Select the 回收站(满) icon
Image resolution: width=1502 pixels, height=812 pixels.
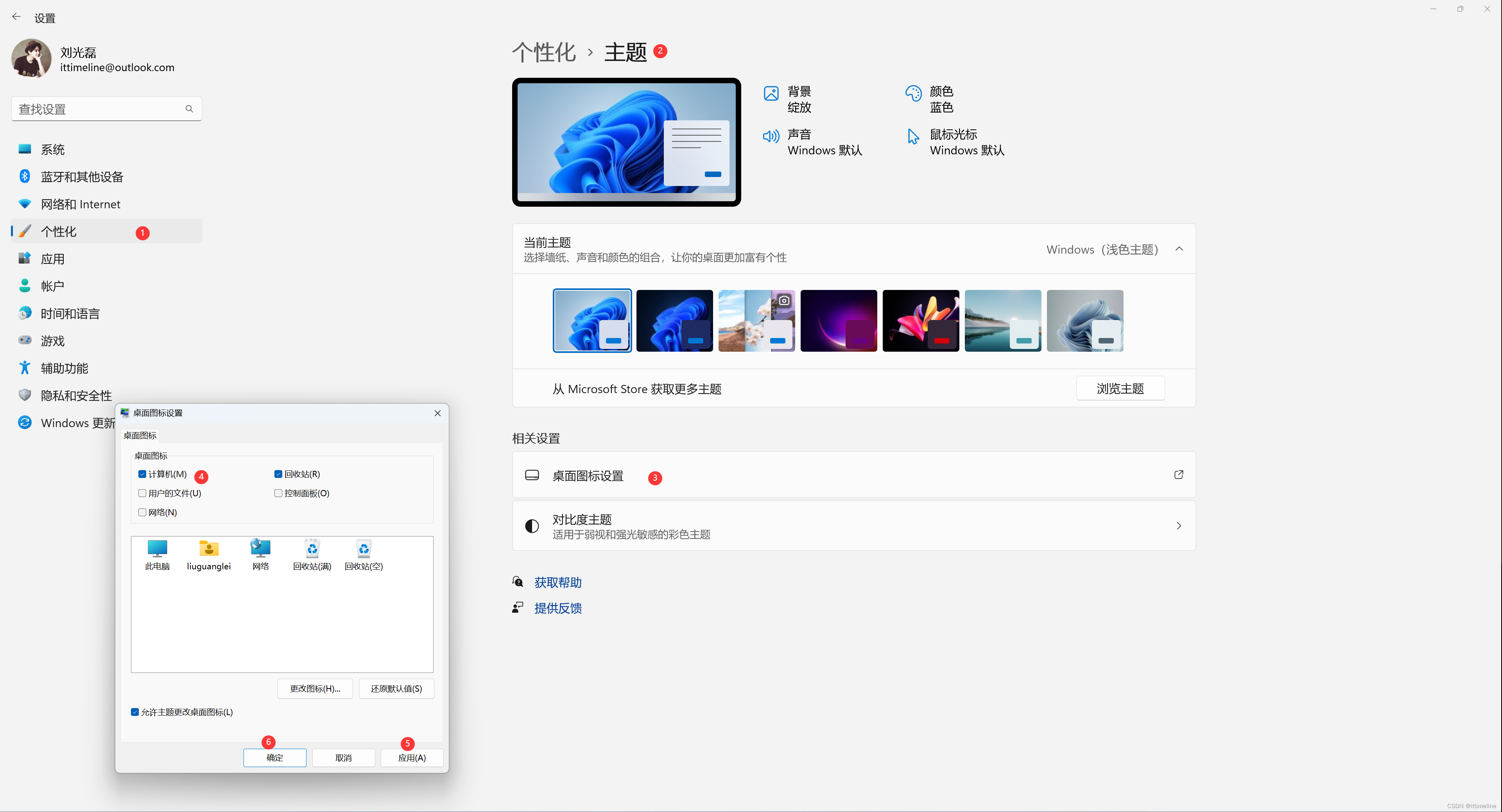(312, 555)
